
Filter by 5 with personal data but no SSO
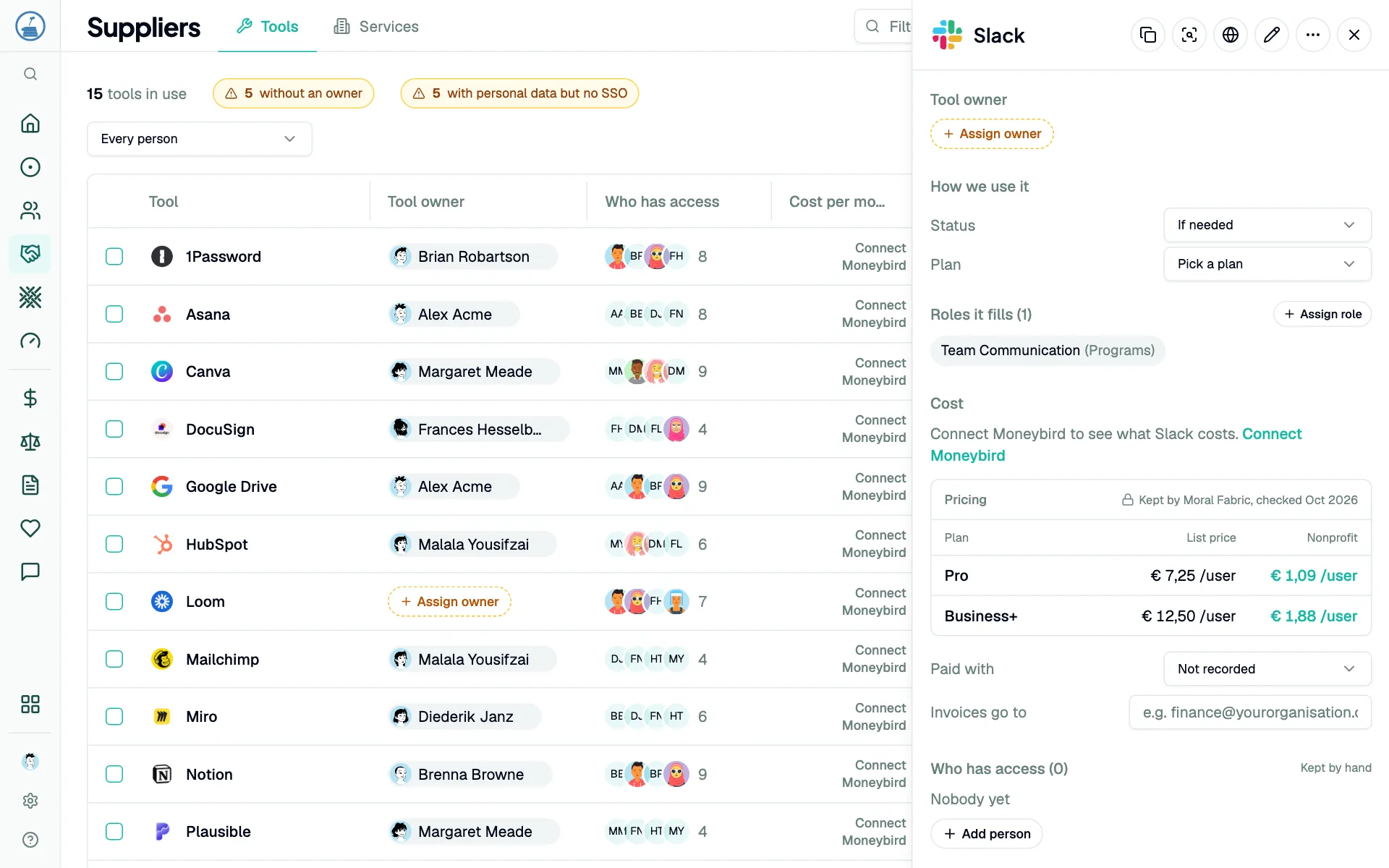tap(519, 93)
